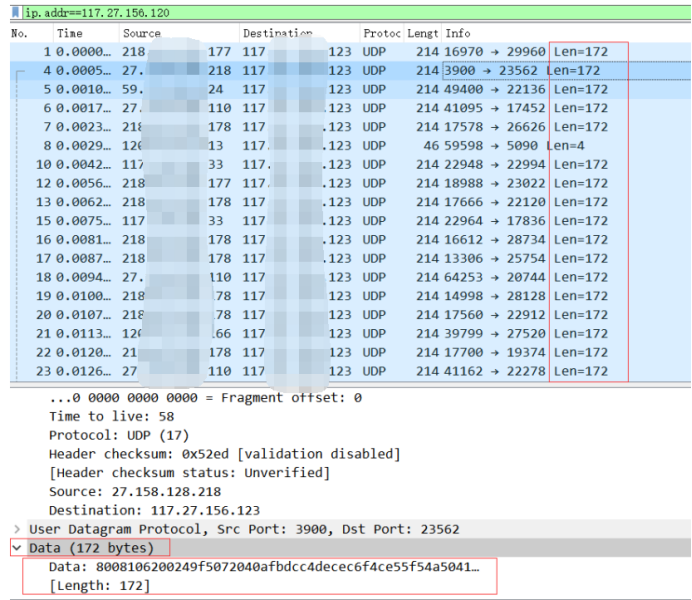Select the Destination: 117.27.156.123 field
This screenshot has width=692, height=600.
click(154, 510)
